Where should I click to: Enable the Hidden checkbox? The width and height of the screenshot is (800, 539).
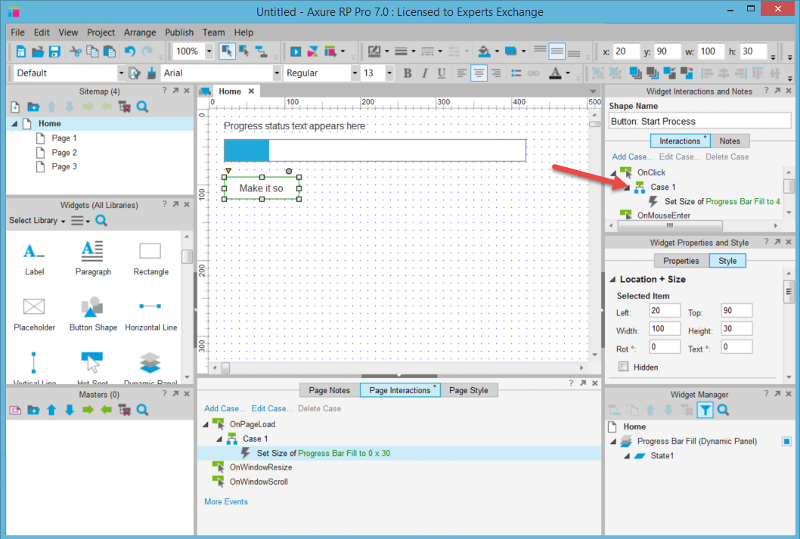(624, 367)
